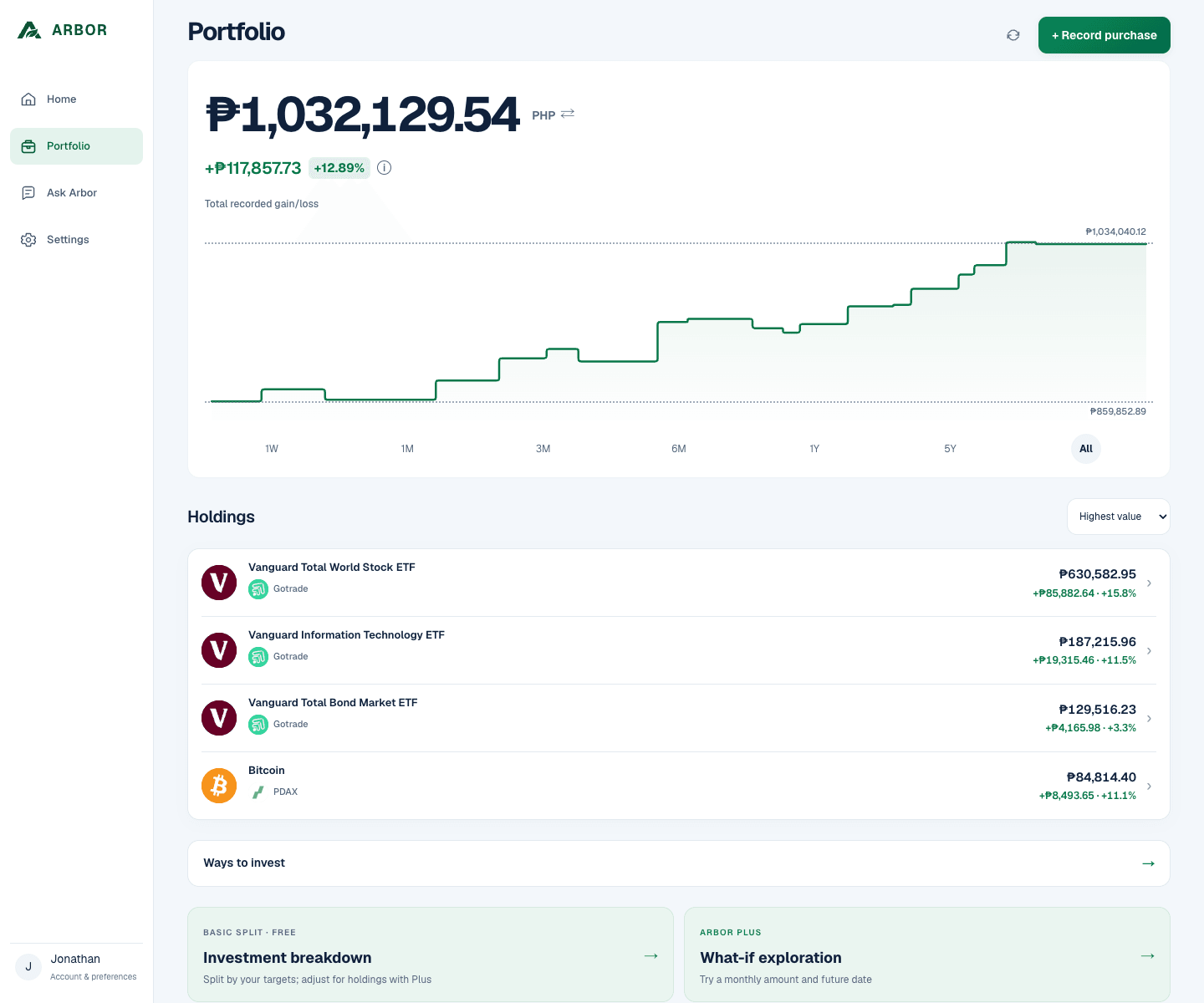Click the Ask Arbor chat icon

pos(28,193)
